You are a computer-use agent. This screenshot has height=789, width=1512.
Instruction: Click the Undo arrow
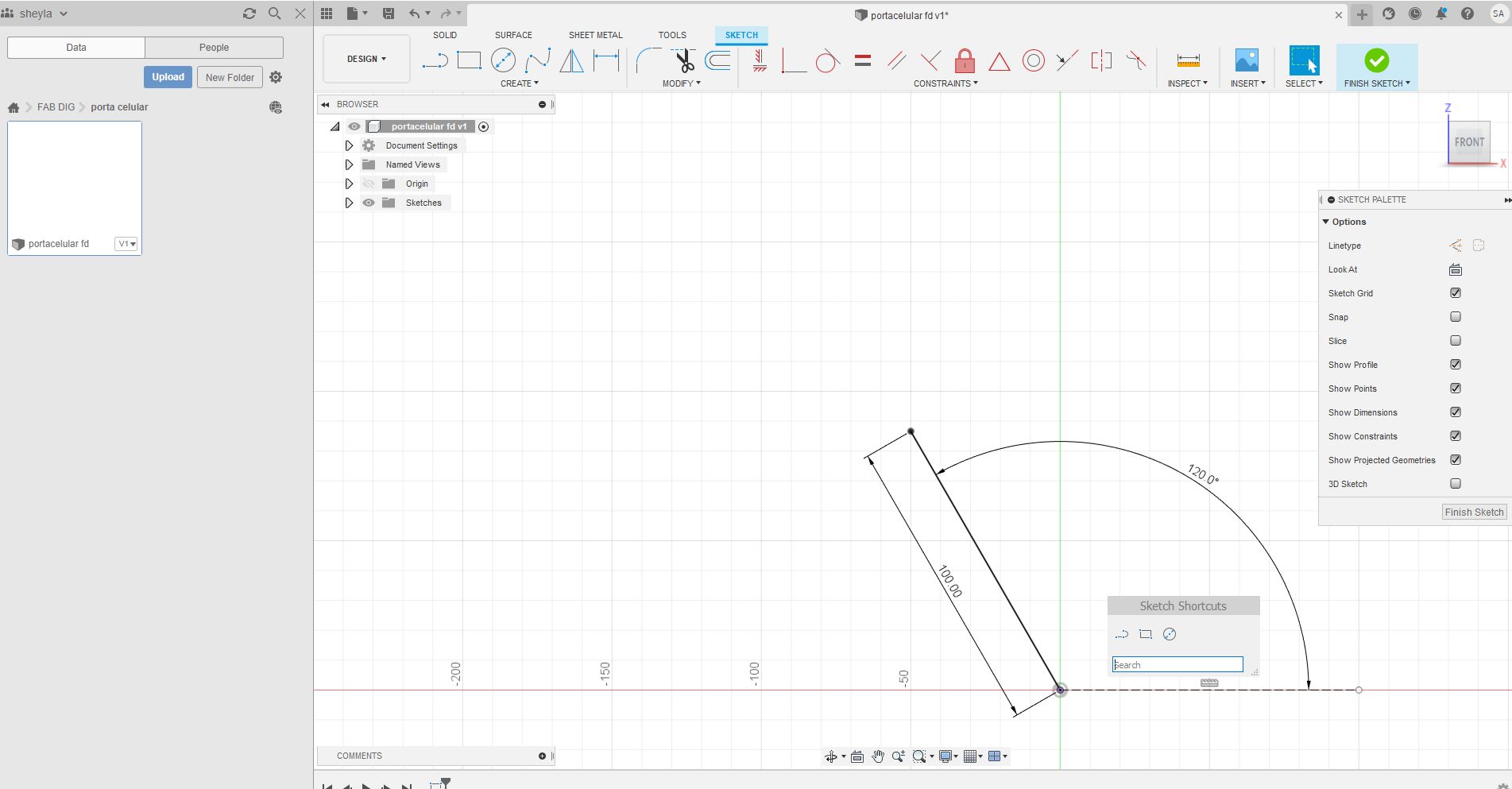pyautogui.click(x=414, y=14)
